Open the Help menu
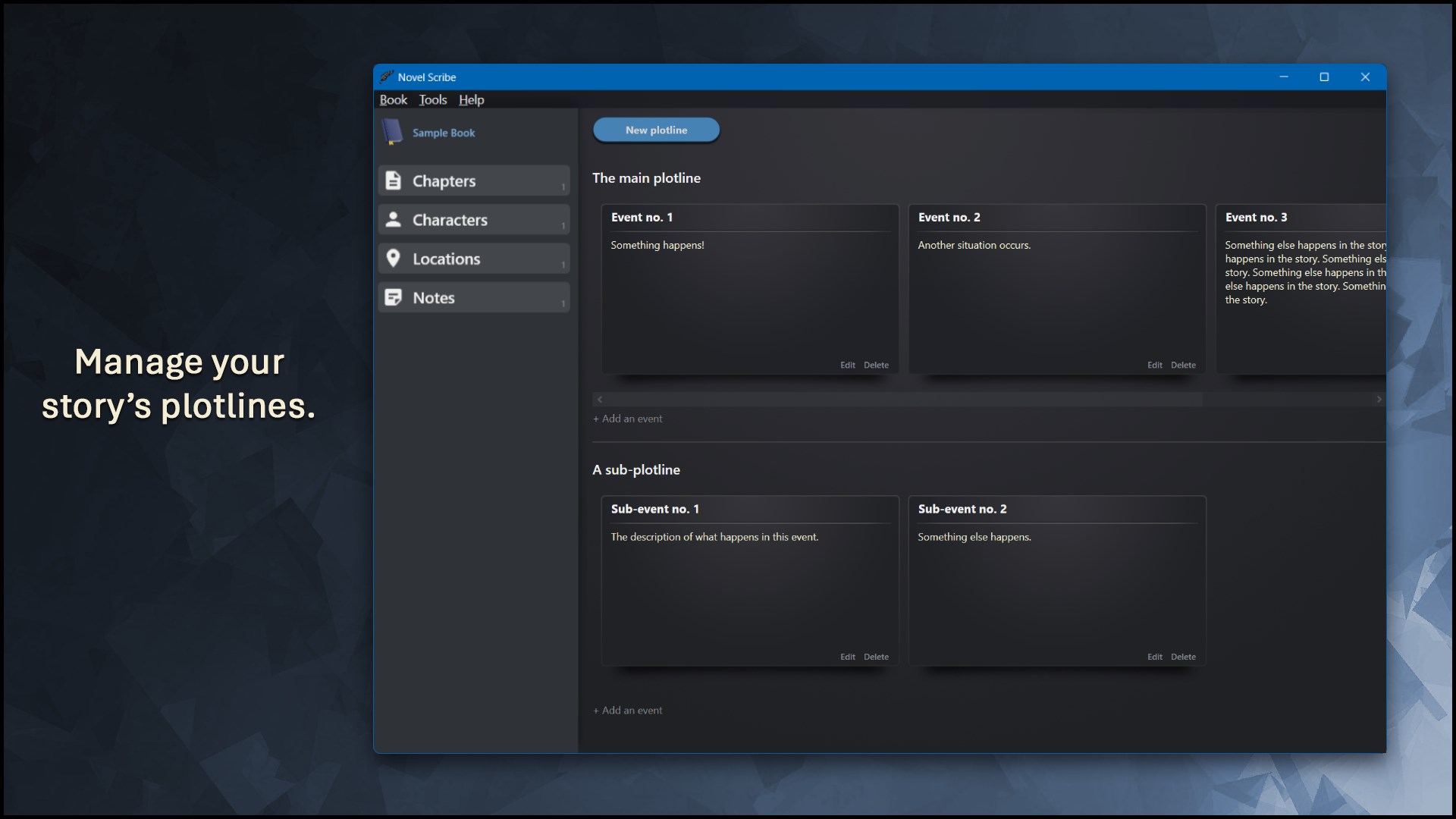The height and width of the screenshot is (819, 1456). point(471,99)
